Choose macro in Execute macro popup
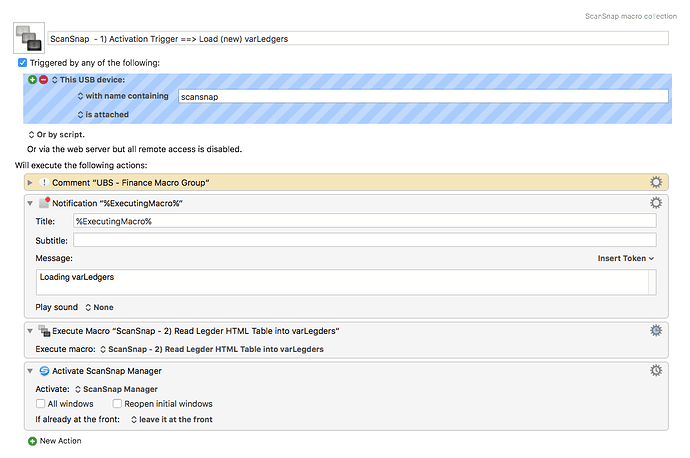 [212, 349]
